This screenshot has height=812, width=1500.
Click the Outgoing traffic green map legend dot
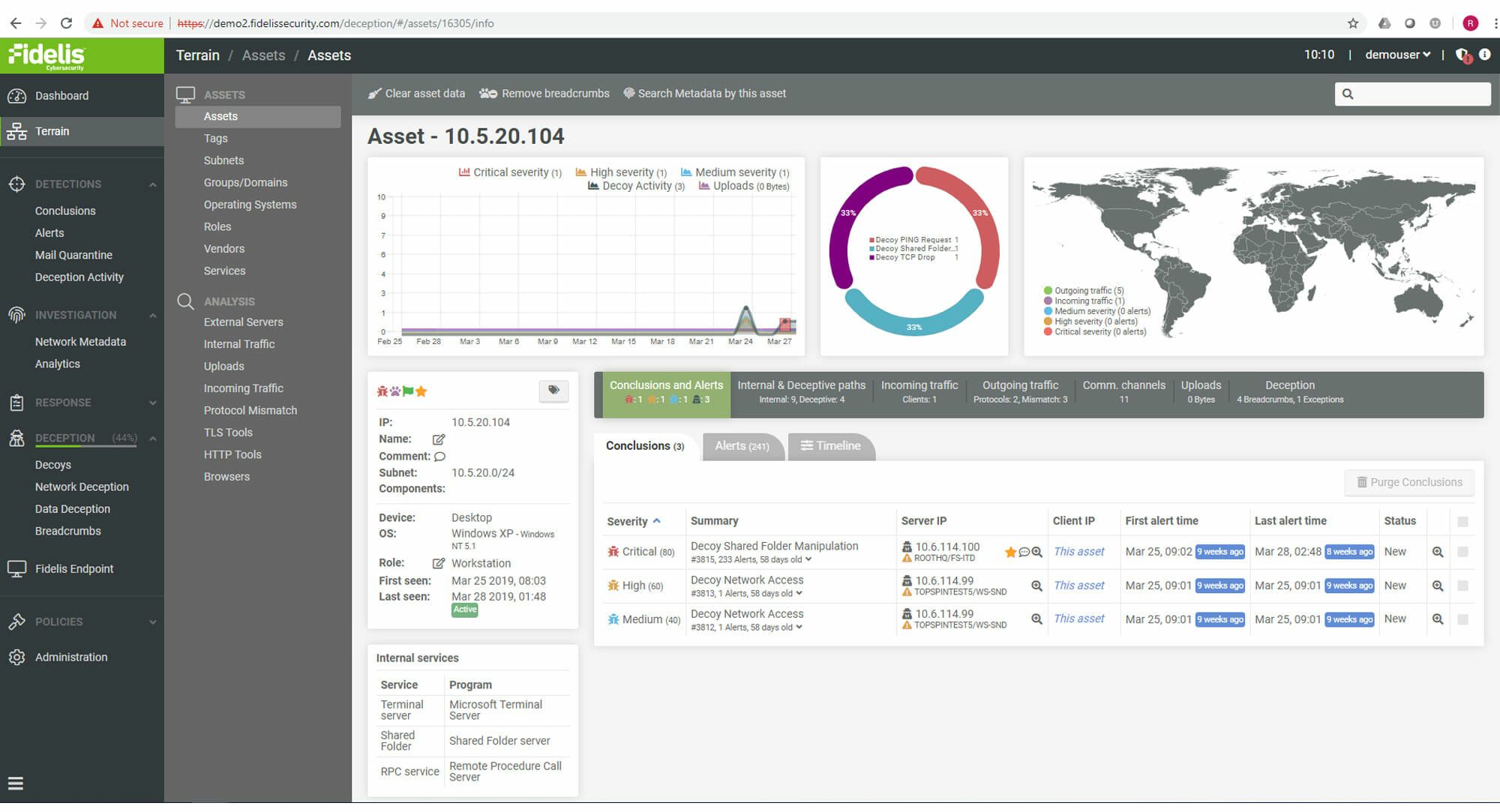tap(1048, 291)
